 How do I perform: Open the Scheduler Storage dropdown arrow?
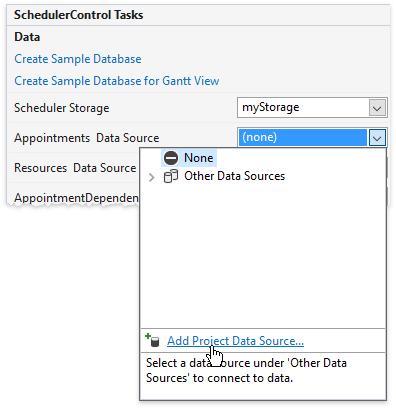coord(377,108)
